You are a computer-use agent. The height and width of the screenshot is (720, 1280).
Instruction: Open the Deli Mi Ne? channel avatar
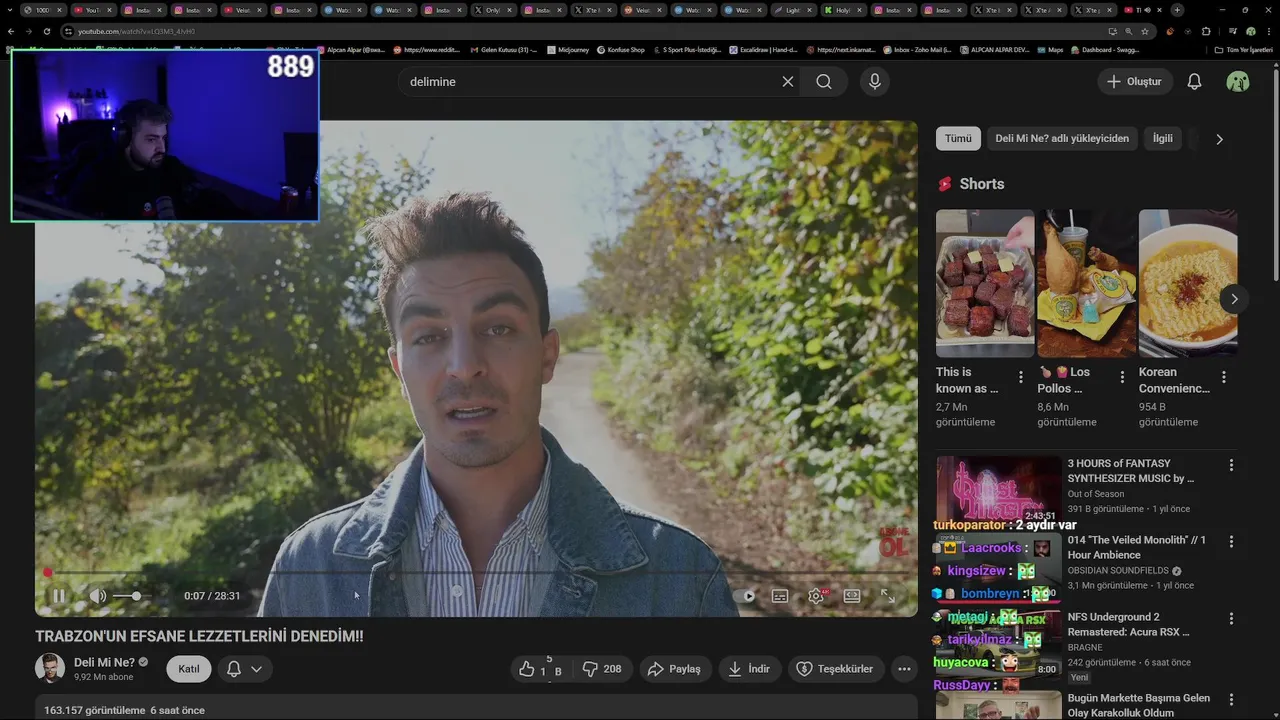pyautogui.click(x=50, y=669)
